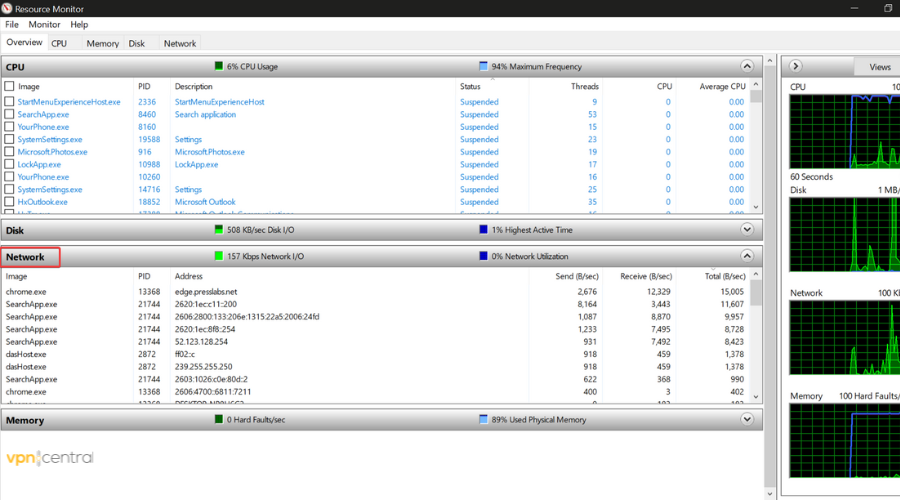The width and height of the screenshot is (900, 500).
Task: Click the blue Maximum Frequency indicator square
Action: (x=484, y=67)
